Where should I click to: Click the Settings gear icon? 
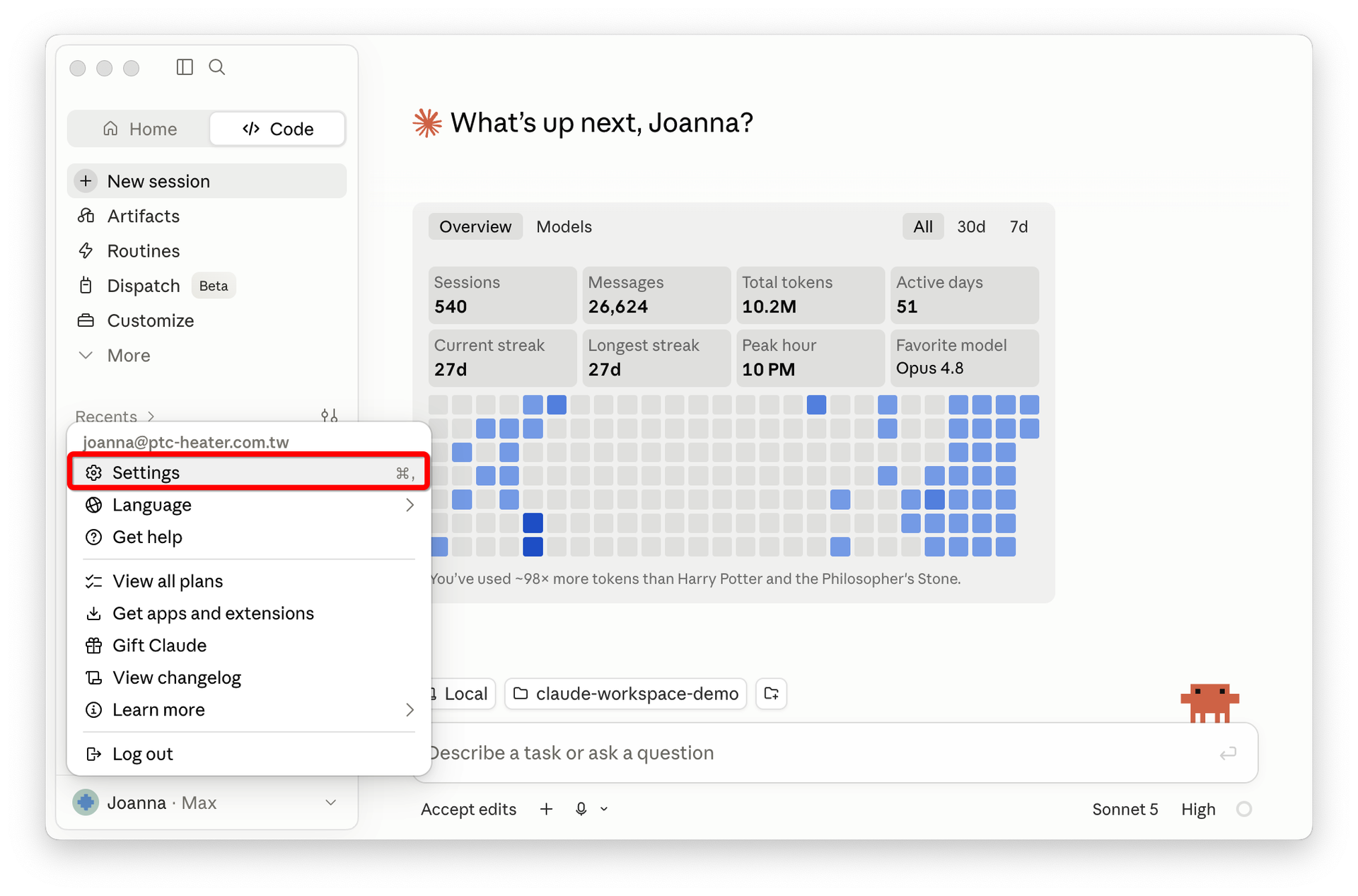point(93,472)
